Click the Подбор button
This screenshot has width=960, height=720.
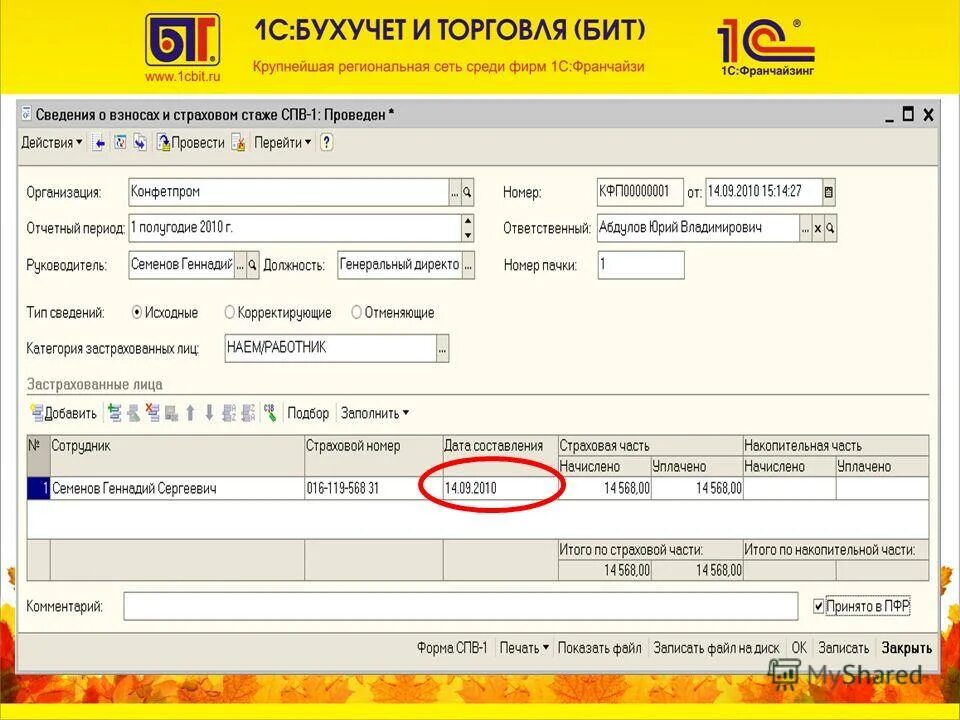(x=308, y=413)
